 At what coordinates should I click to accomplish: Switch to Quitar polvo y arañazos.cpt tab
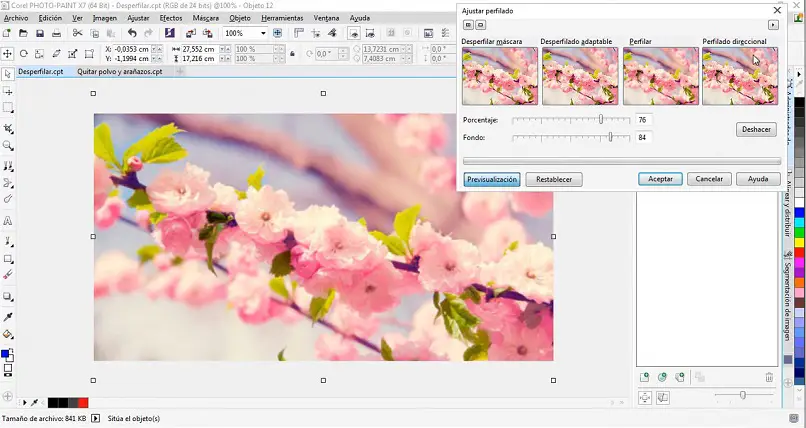(120, 72)
